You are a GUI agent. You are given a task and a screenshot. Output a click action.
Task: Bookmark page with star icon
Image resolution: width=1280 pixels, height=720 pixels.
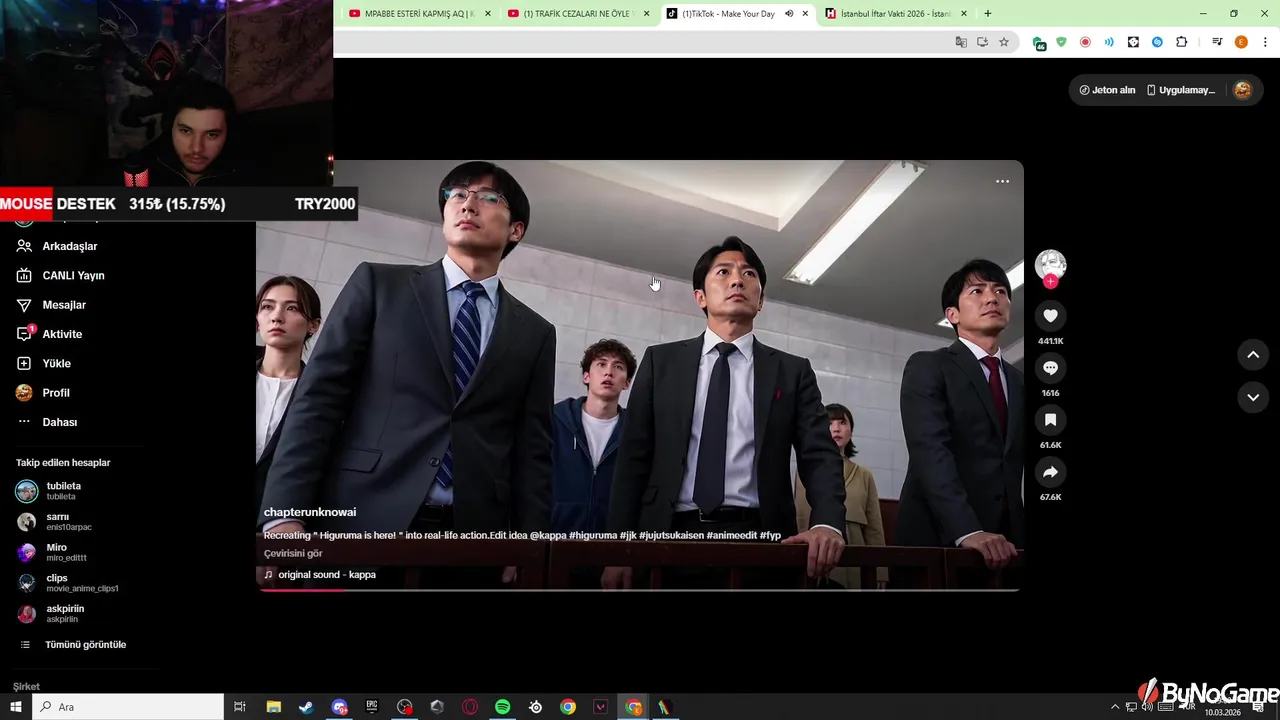1004,42
